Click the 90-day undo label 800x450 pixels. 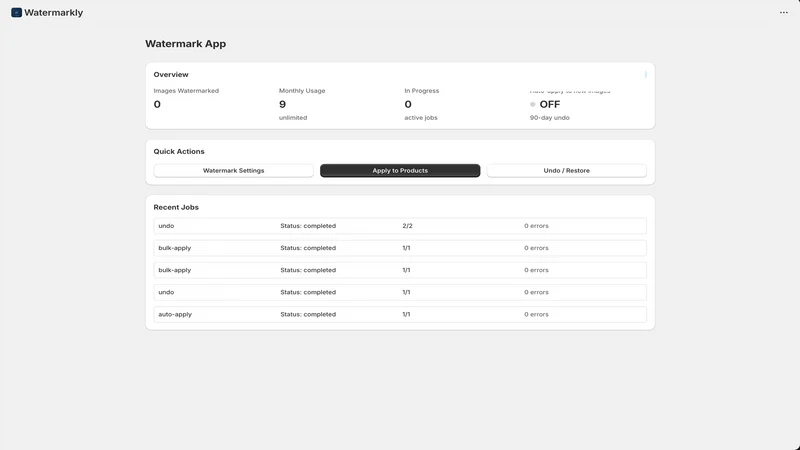[x=549, y=117]
